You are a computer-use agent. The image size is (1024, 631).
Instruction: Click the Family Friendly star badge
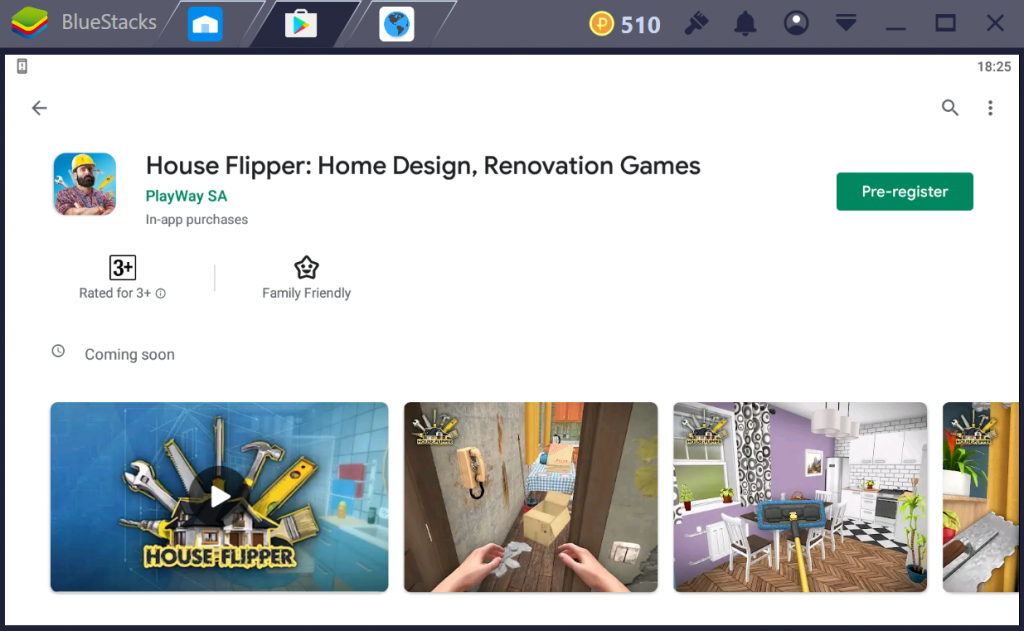[x=306, y=268]
